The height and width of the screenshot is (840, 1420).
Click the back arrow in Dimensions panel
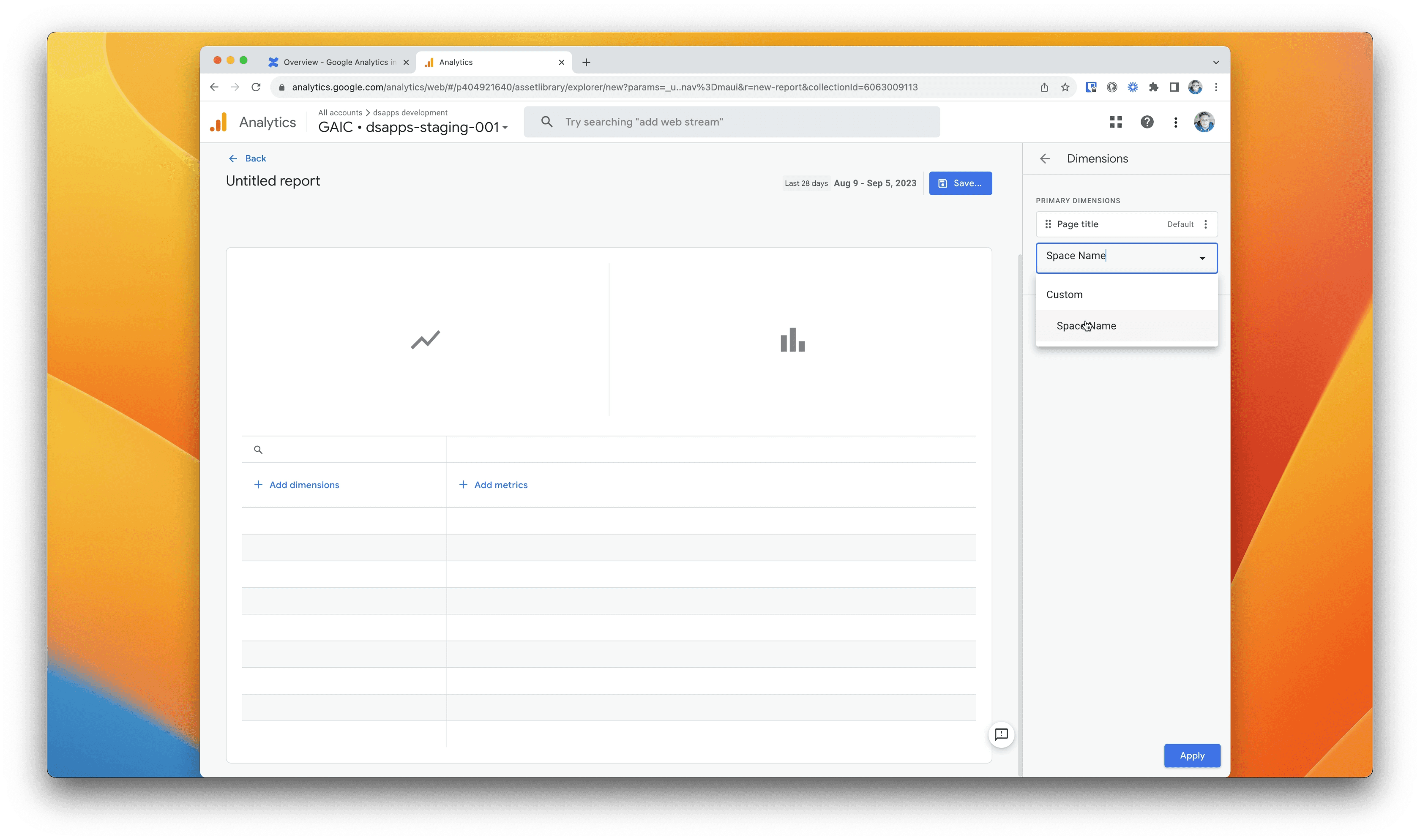point(1045,159)
